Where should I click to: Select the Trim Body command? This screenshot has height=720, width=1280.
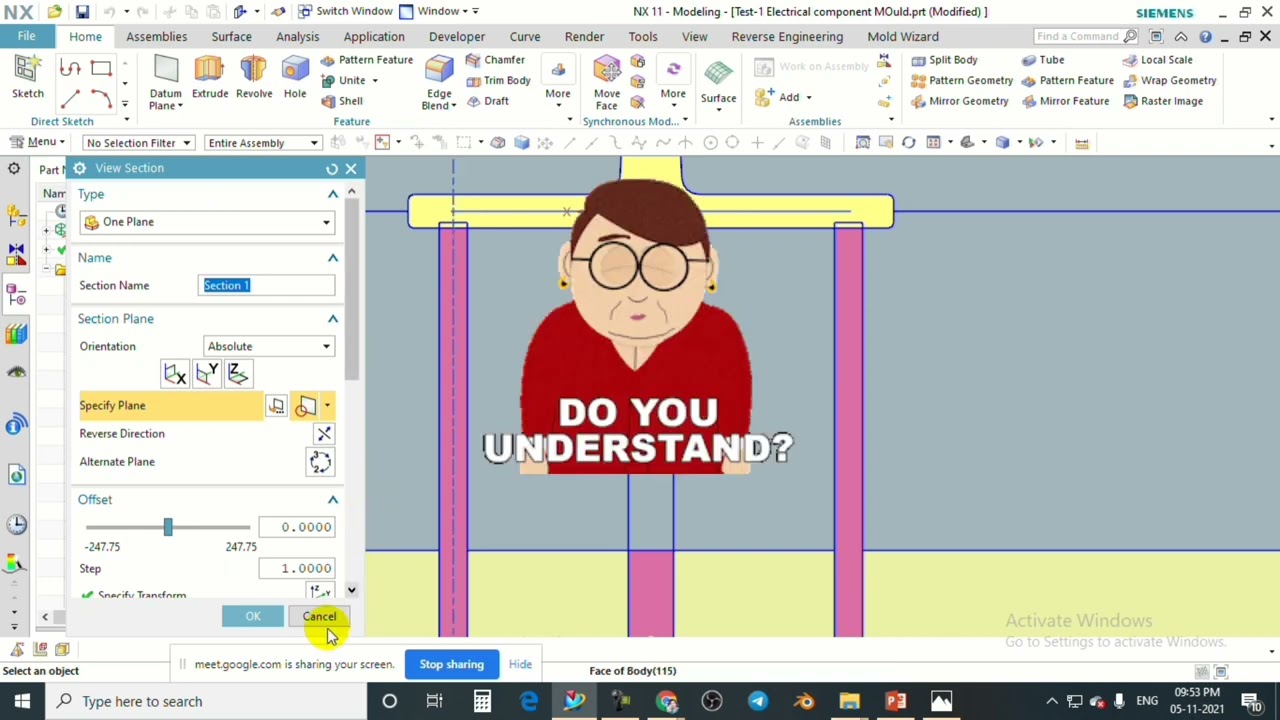pos(497,80)
